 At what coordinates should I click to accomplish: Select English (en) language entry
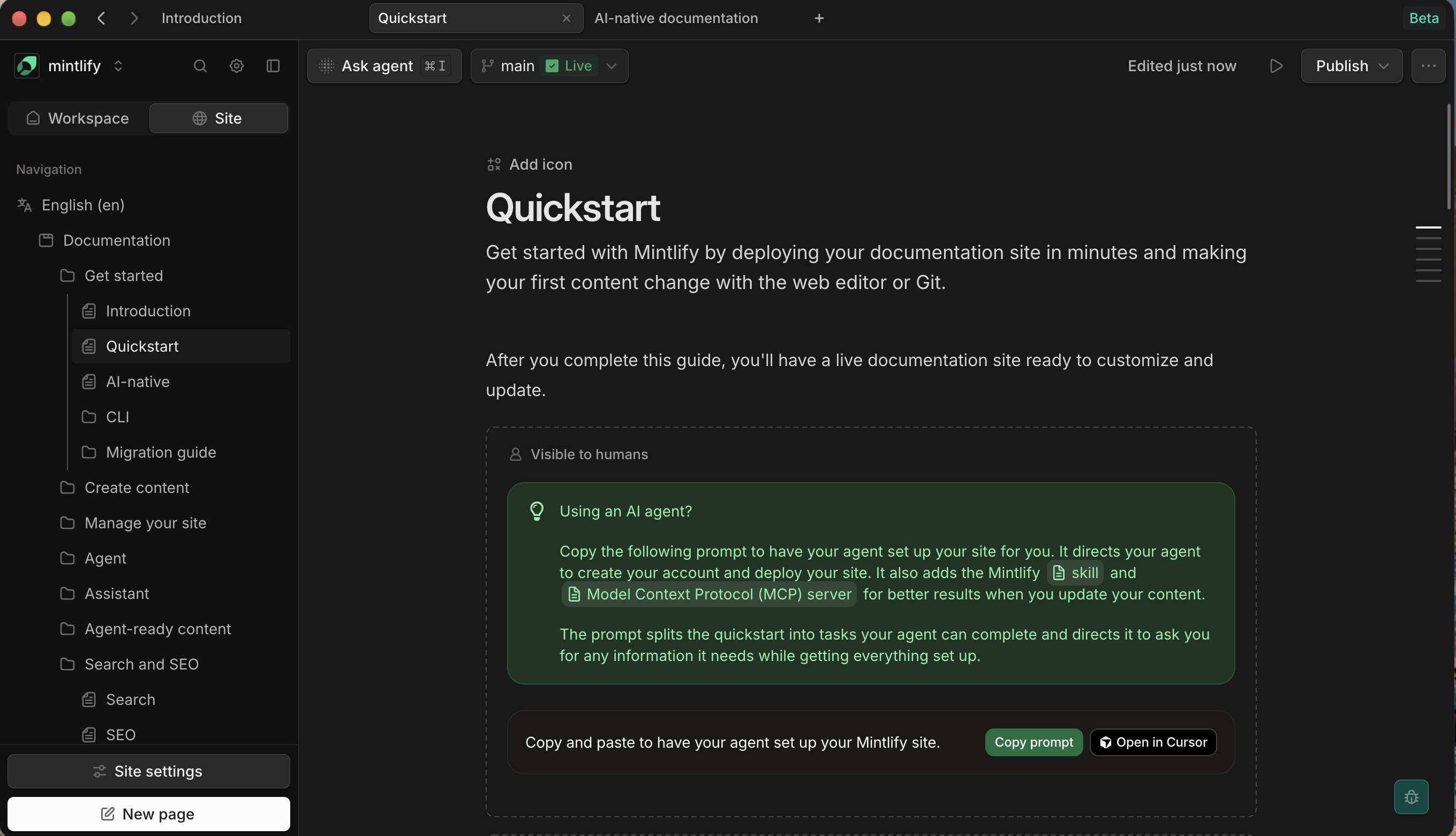pos(149,205)
